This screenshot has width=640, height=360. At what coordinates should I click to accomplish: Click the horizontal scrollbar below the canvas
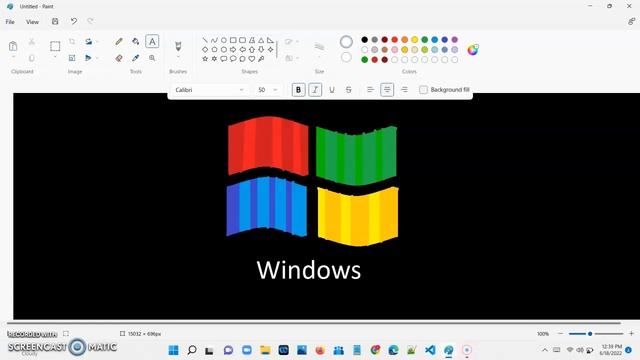click(x=313, y=323)
